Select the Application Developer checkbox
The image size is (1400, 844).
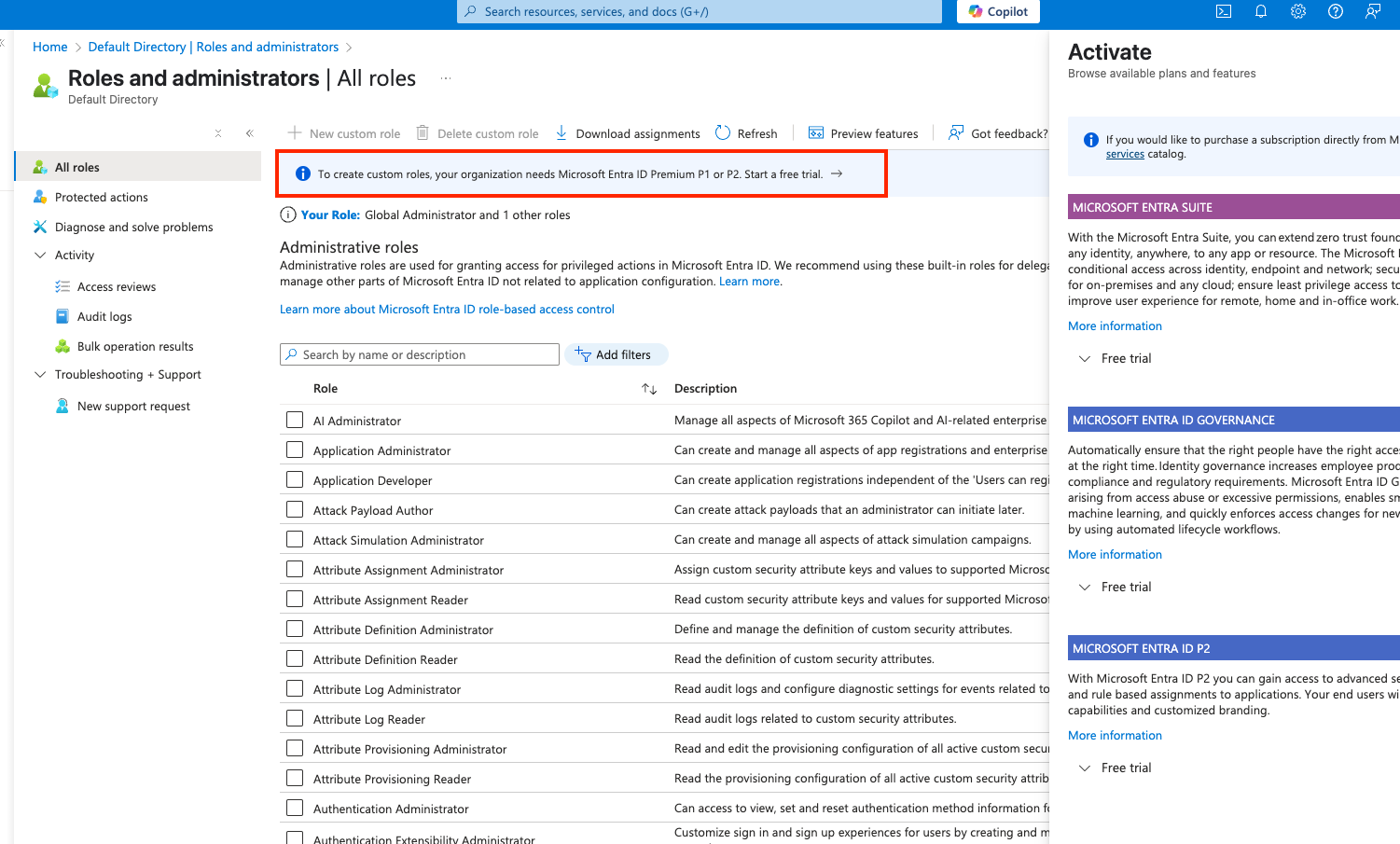[x=295, y=480]
